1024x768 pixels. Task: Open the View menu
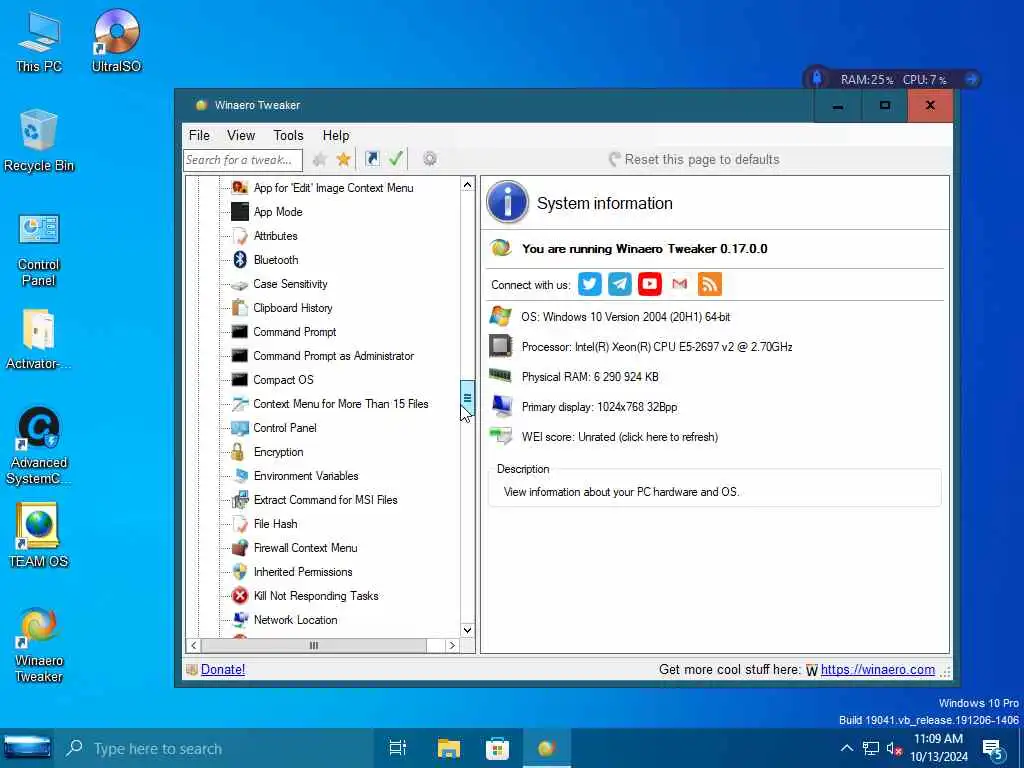241,135
